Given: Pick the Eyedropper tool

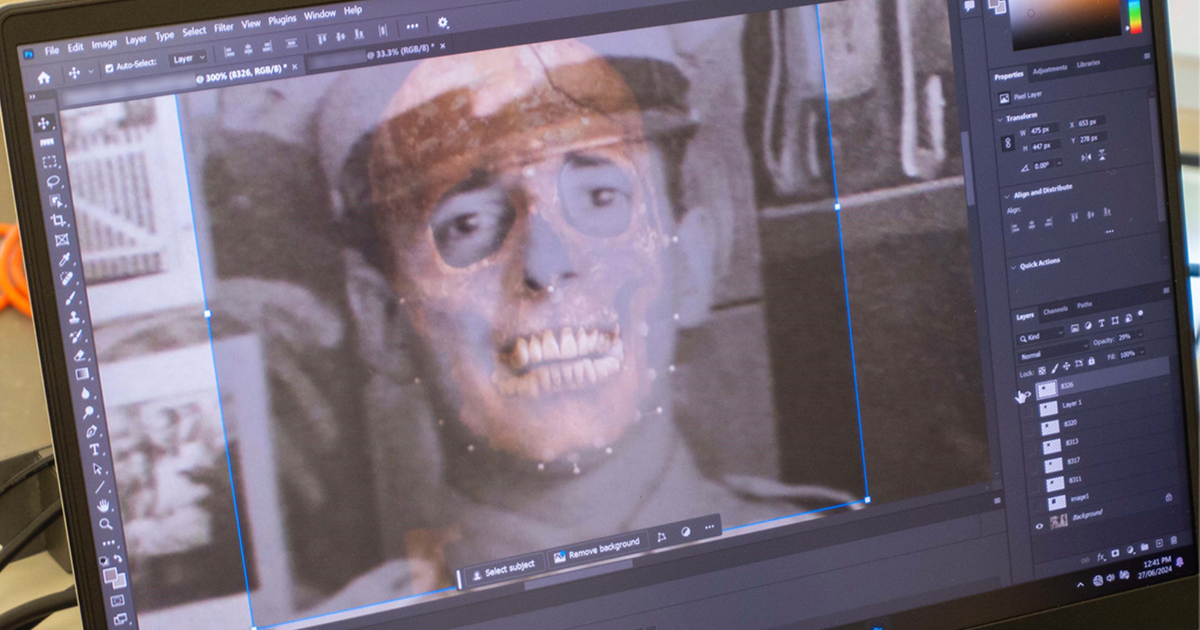Looking at the screenshot, I should point(65,259).
